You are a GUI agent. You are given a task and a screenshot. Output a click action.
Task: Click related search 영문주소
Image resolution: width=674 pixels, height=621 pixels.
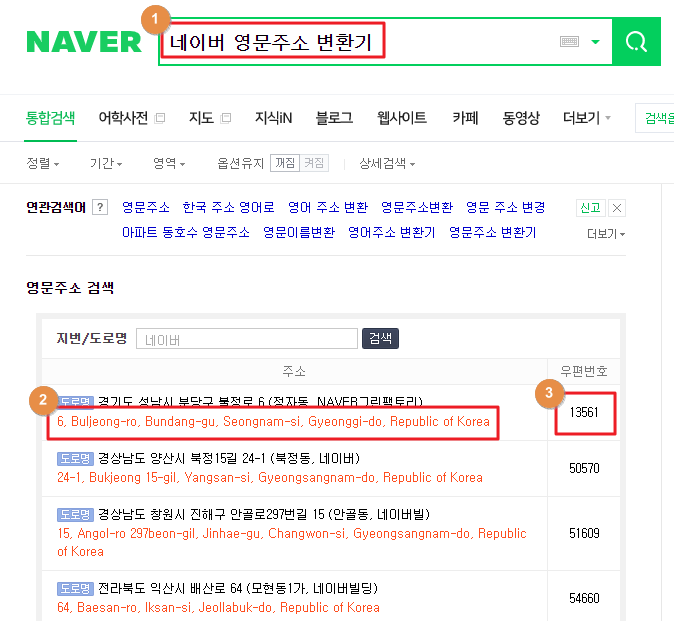146,207
